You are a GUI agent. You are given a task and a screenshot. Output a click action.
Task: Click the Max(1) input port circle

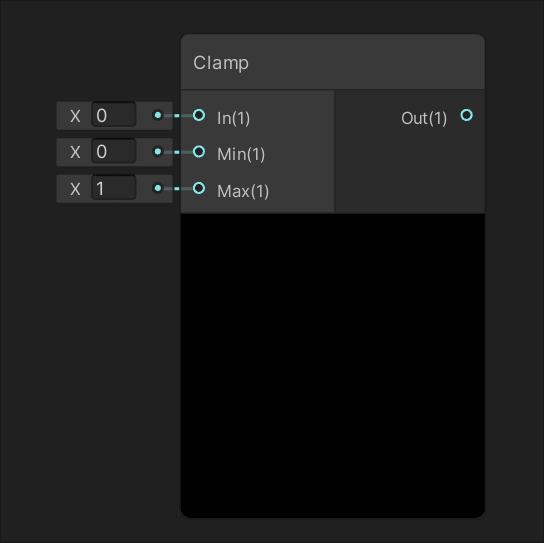199,188
